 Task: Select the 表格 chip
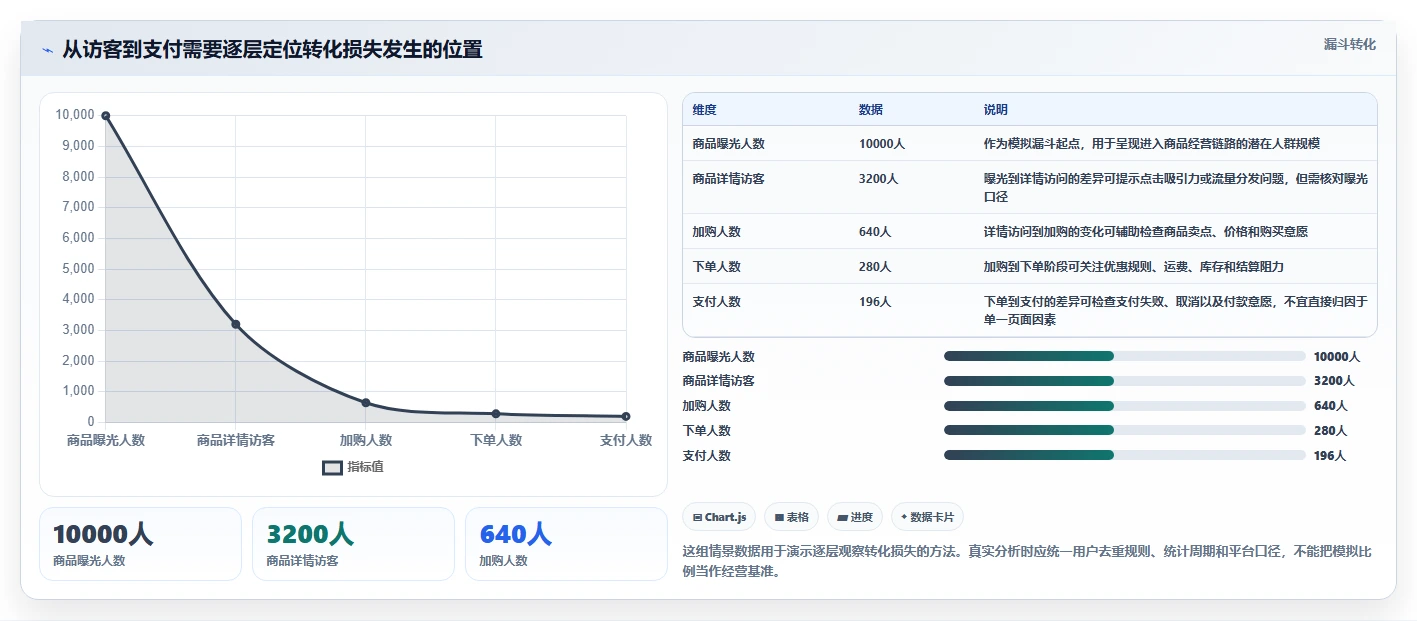pyautogui.click(x=791, y=517)
